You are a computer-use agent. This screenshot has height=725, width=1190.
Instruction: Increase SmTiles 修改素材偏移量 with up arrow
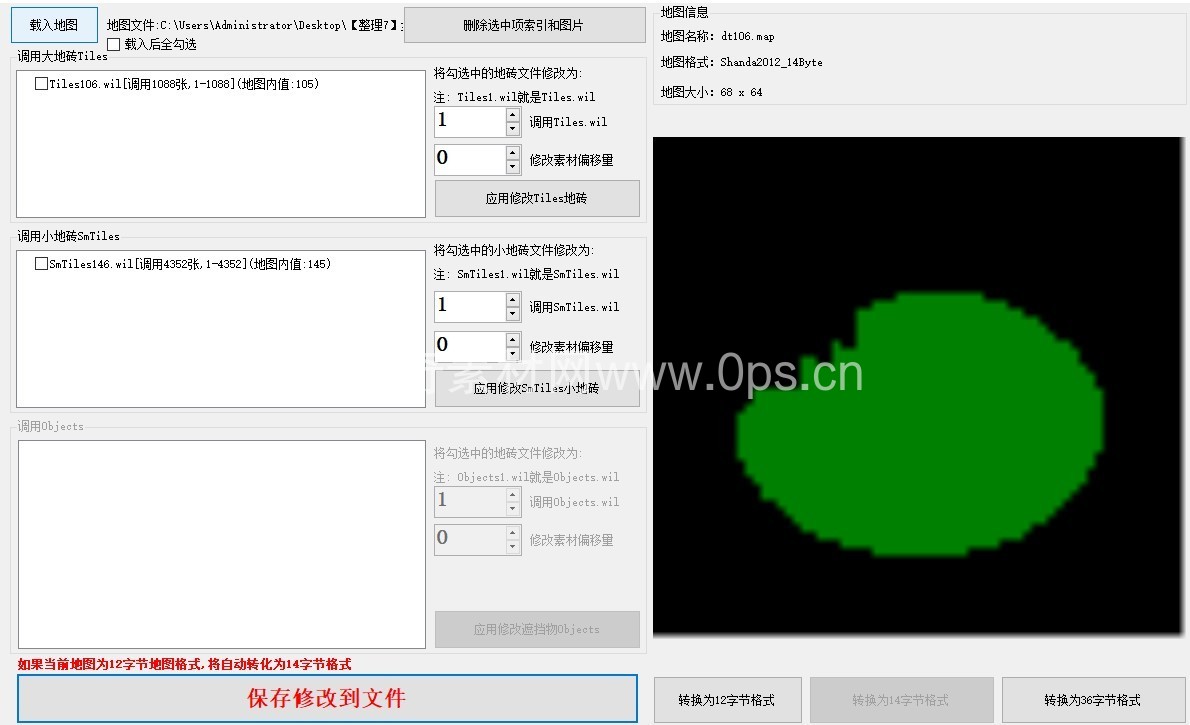(513, 339)
